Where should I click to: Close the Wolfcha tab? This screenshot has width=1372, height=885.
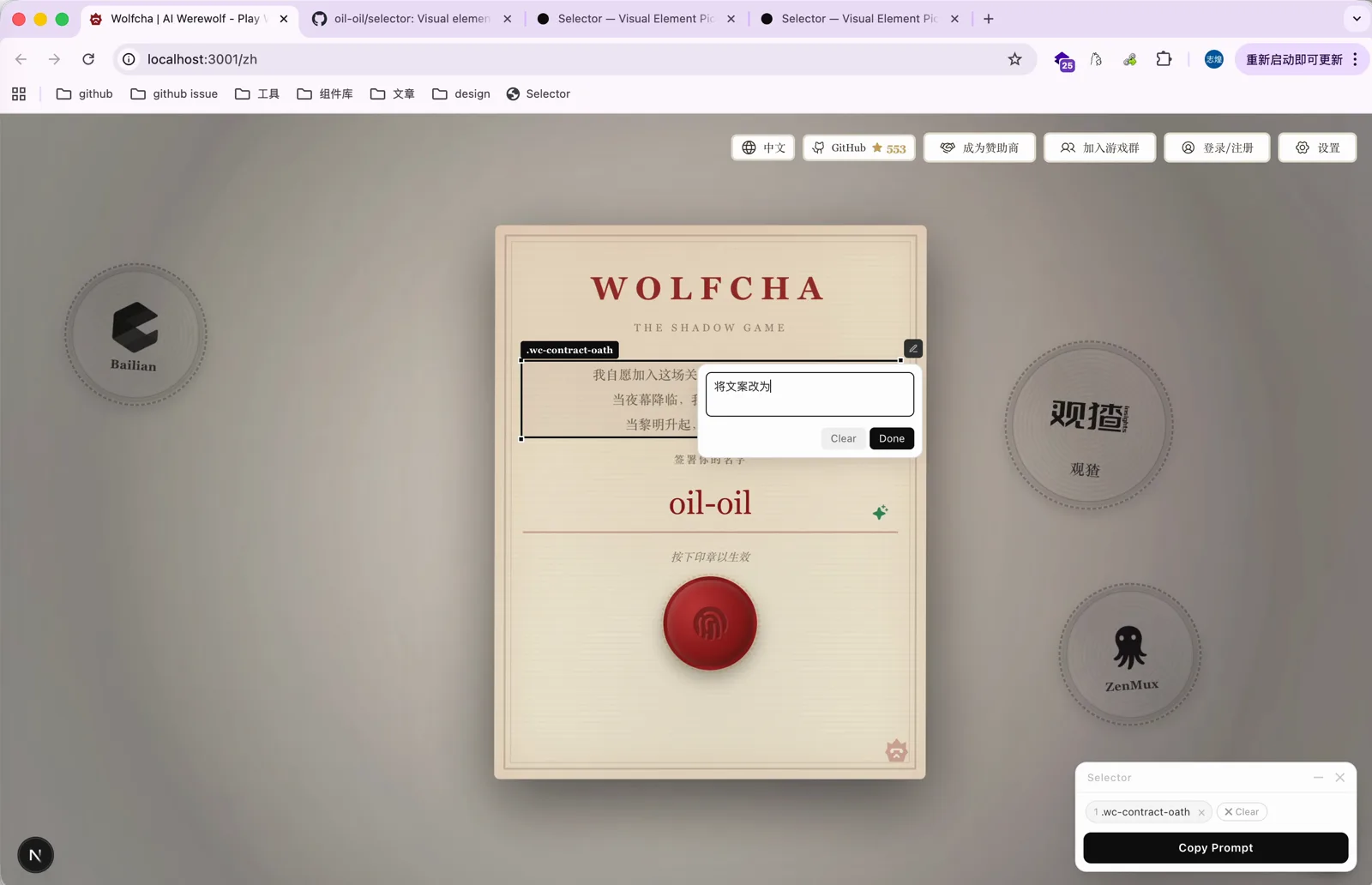pos(284,19)
